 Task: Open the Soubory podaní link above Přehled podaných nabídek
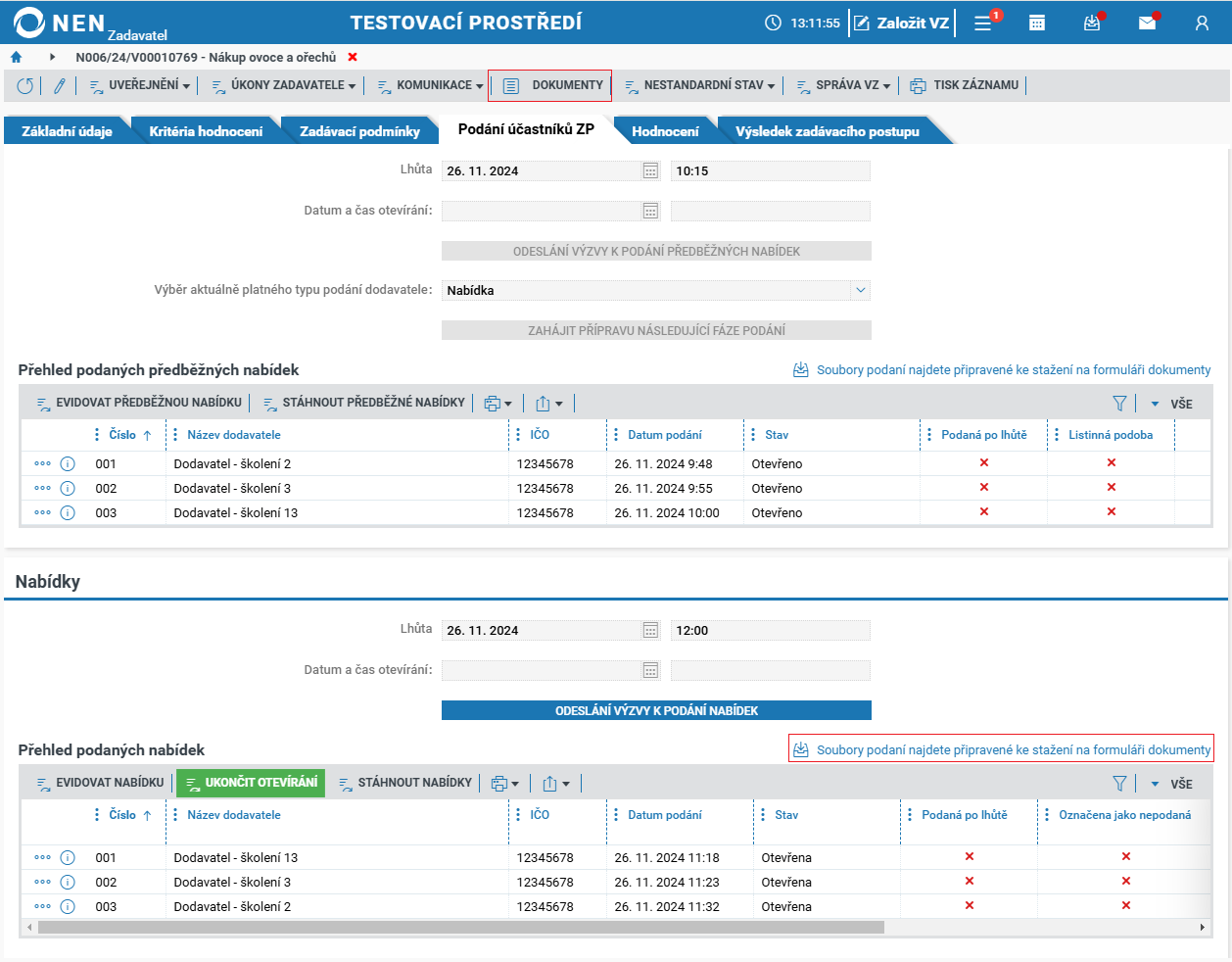tap(1002, 750)
